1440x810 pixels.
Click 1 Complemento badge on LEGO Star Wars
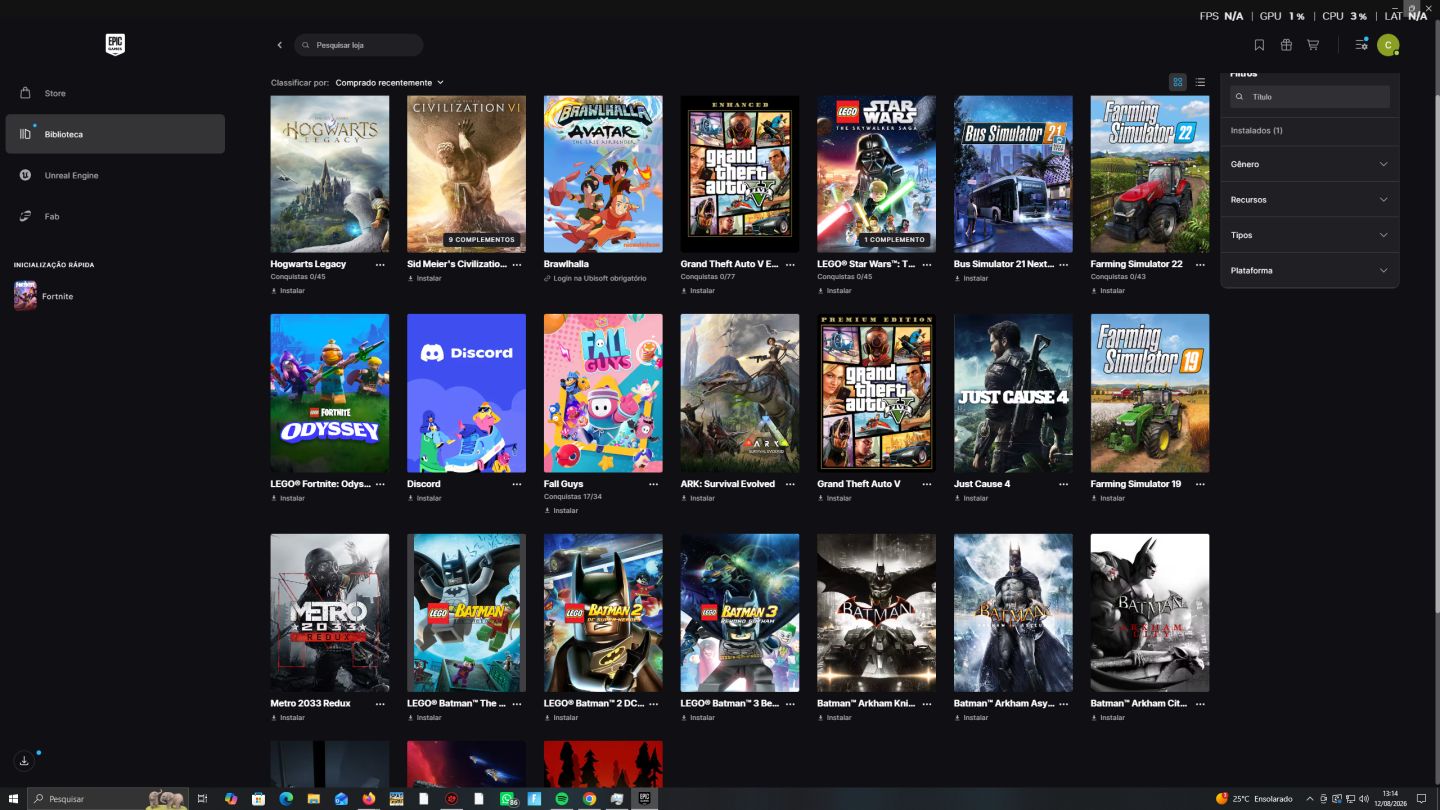[x=895, y=240]
